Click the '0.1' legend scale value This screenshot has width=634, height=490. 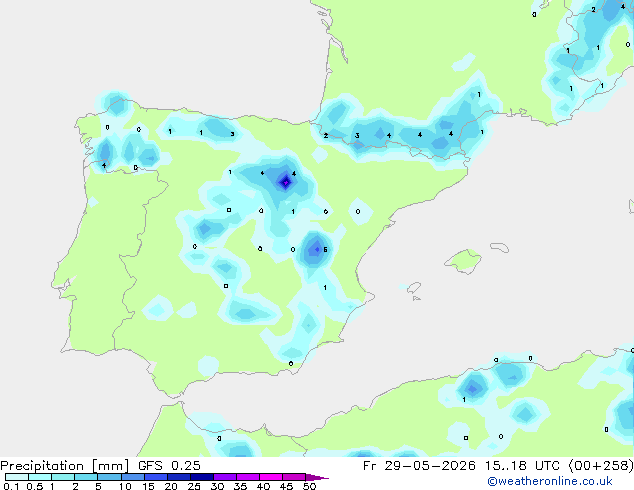click(x=11, y=486)
